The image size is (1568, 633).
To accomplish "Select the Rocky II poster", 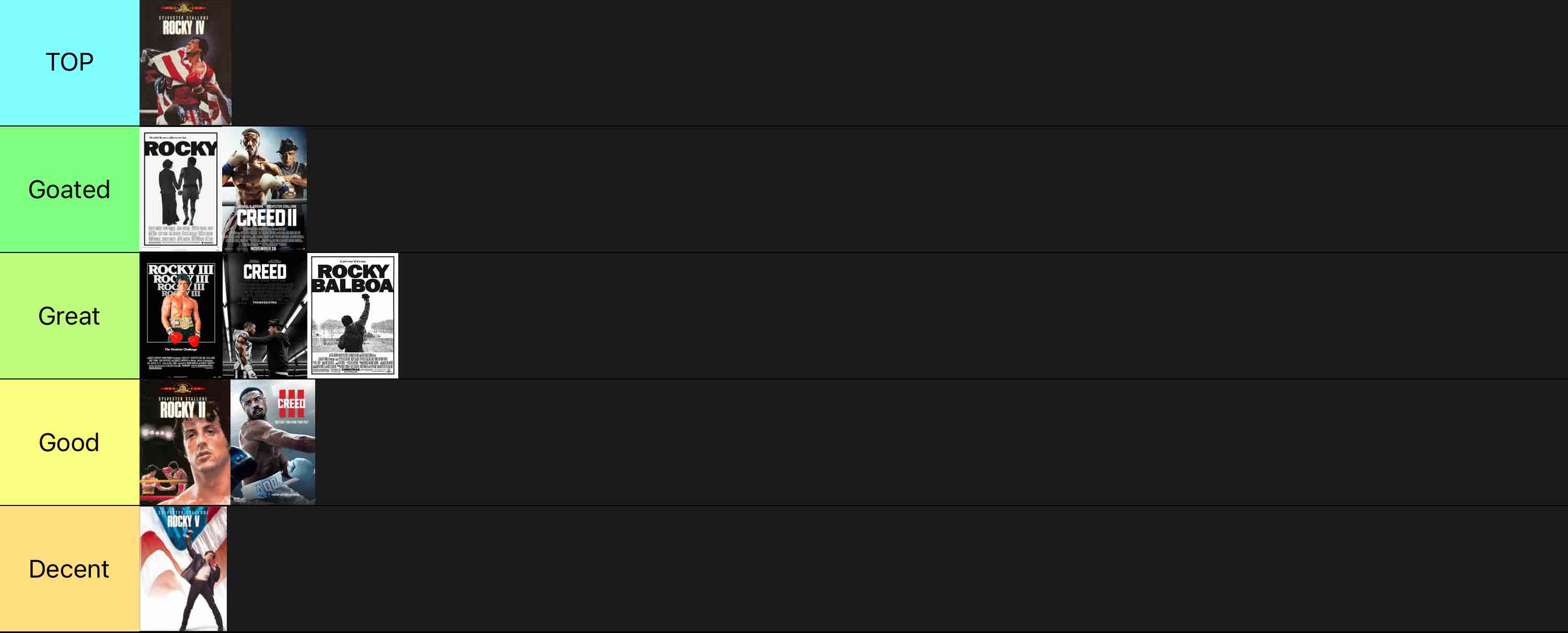I will 185,443.
